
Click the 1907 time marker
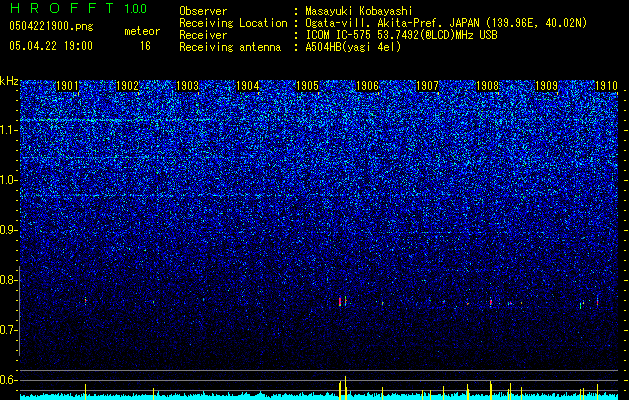click(x=428, y=86)
